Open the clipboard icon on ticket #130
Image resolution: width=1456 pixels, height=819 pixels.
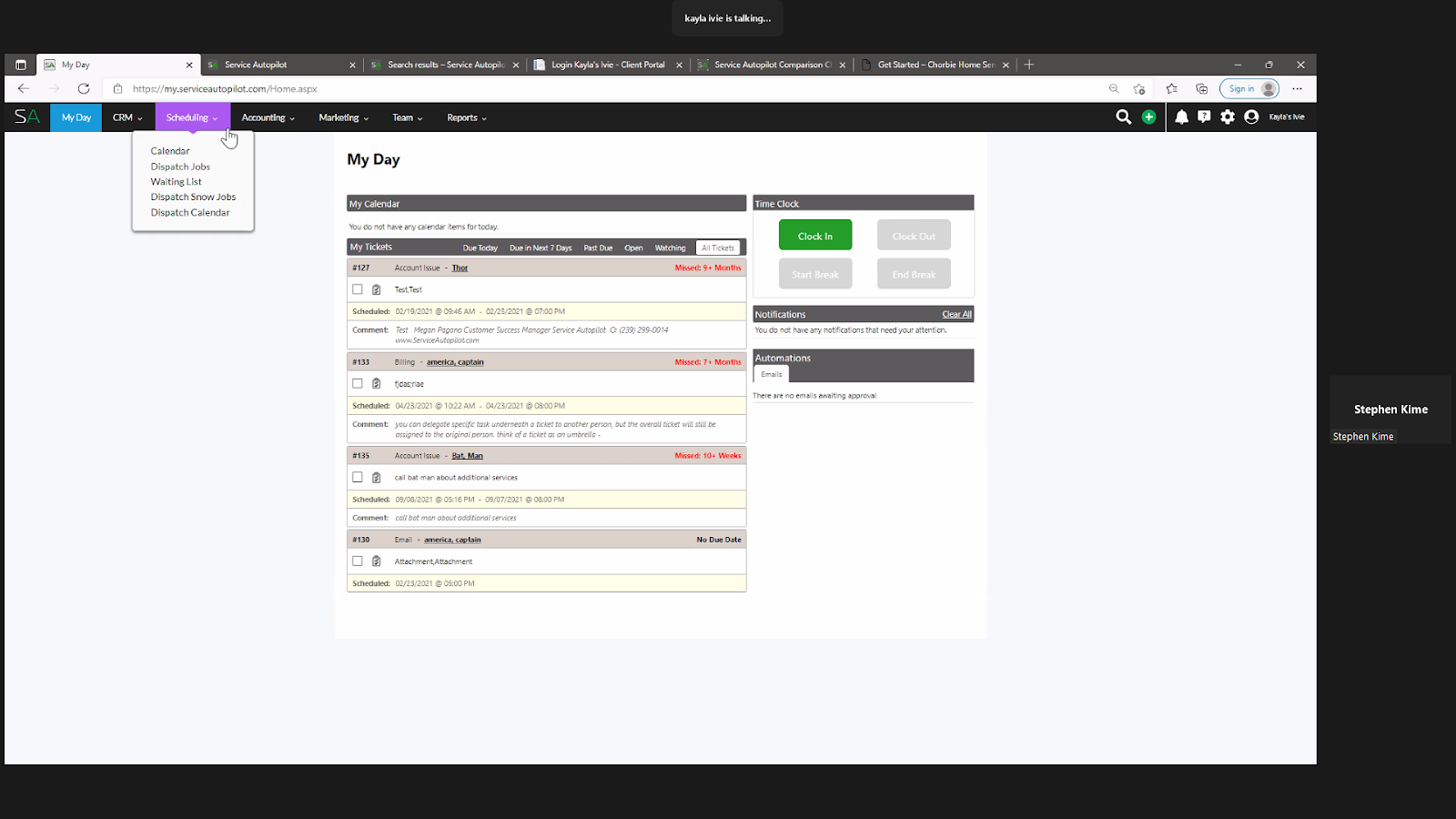pyautogui.click(x=376, y=561)
